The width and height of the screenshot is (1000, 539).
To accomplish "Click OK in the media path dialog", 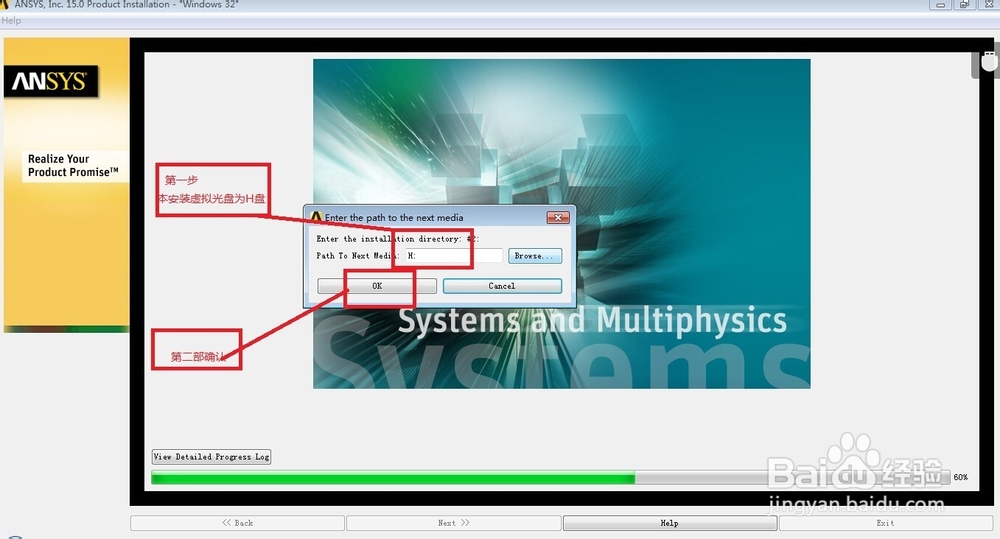I will [x=377, y=286].
